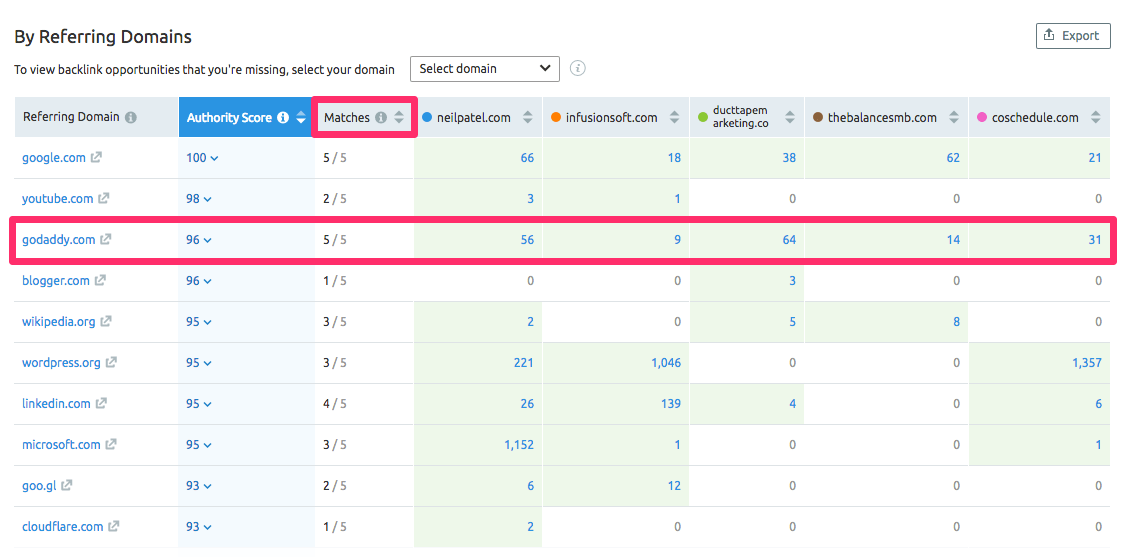The width and height of the screenshot is (1125, 557).
Task: Click coschedule.com pink color dot
Action: (982, 118)
